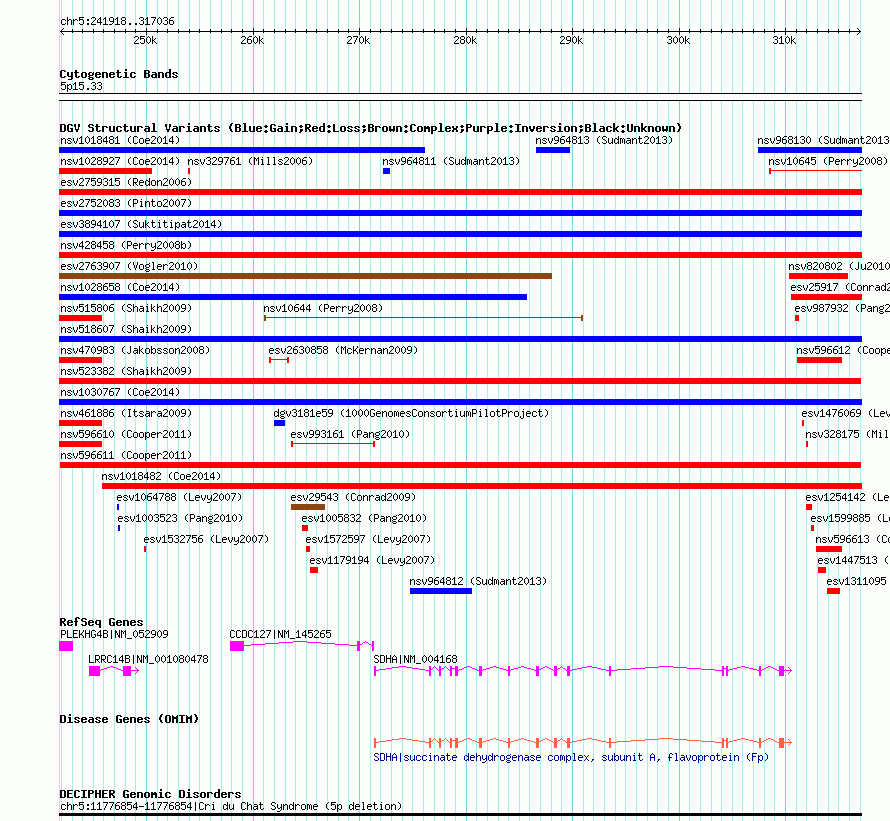
Task: Click esv1064788 (Levy2007) label
Action: click(179, 497)
